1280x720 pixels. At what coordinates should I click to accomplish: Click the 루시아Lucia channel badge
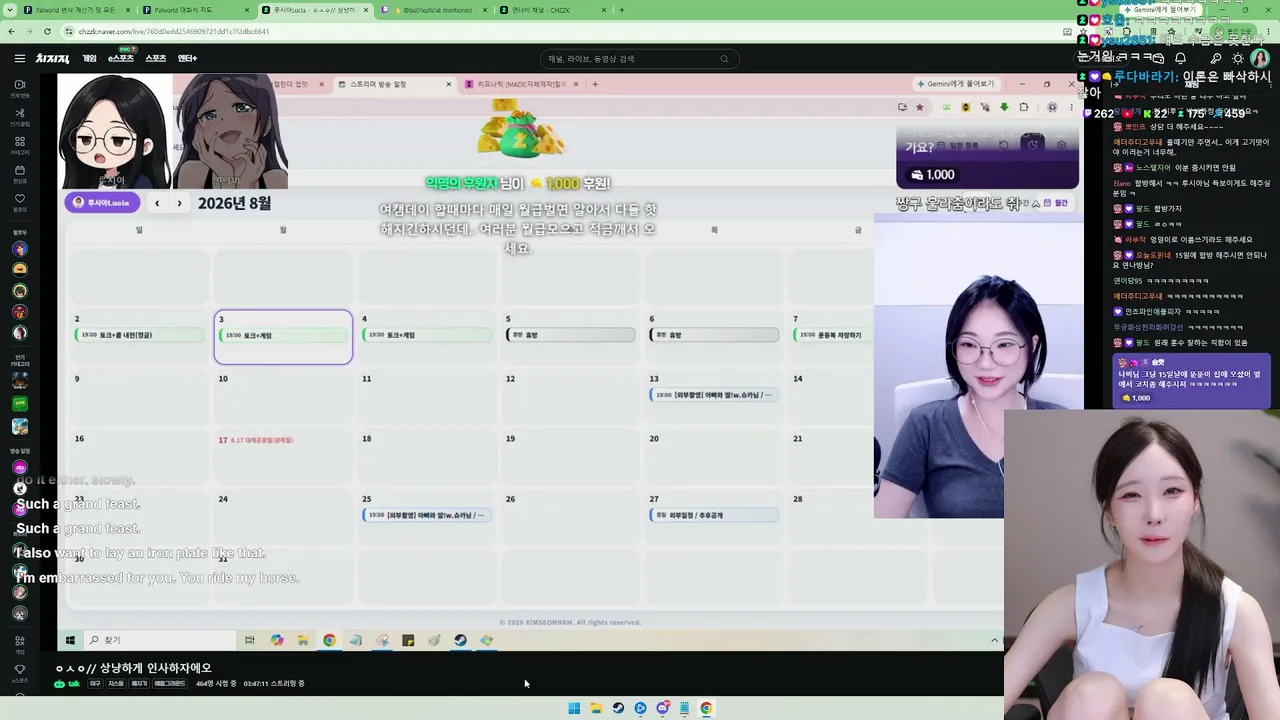point(102,203)
